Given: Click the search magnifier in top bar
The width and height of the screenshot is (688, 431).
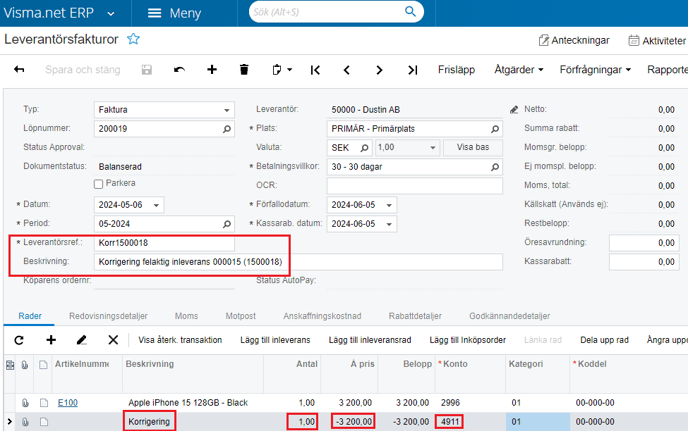Looking at the screenshot, I should [410, 11].
